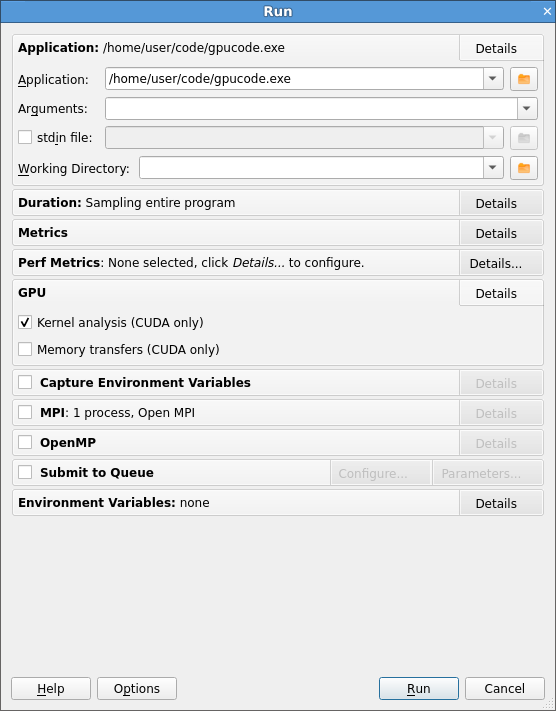Click the queue Parameters... button
This screenshot has width=556, height=711.
tap(488, 473)
